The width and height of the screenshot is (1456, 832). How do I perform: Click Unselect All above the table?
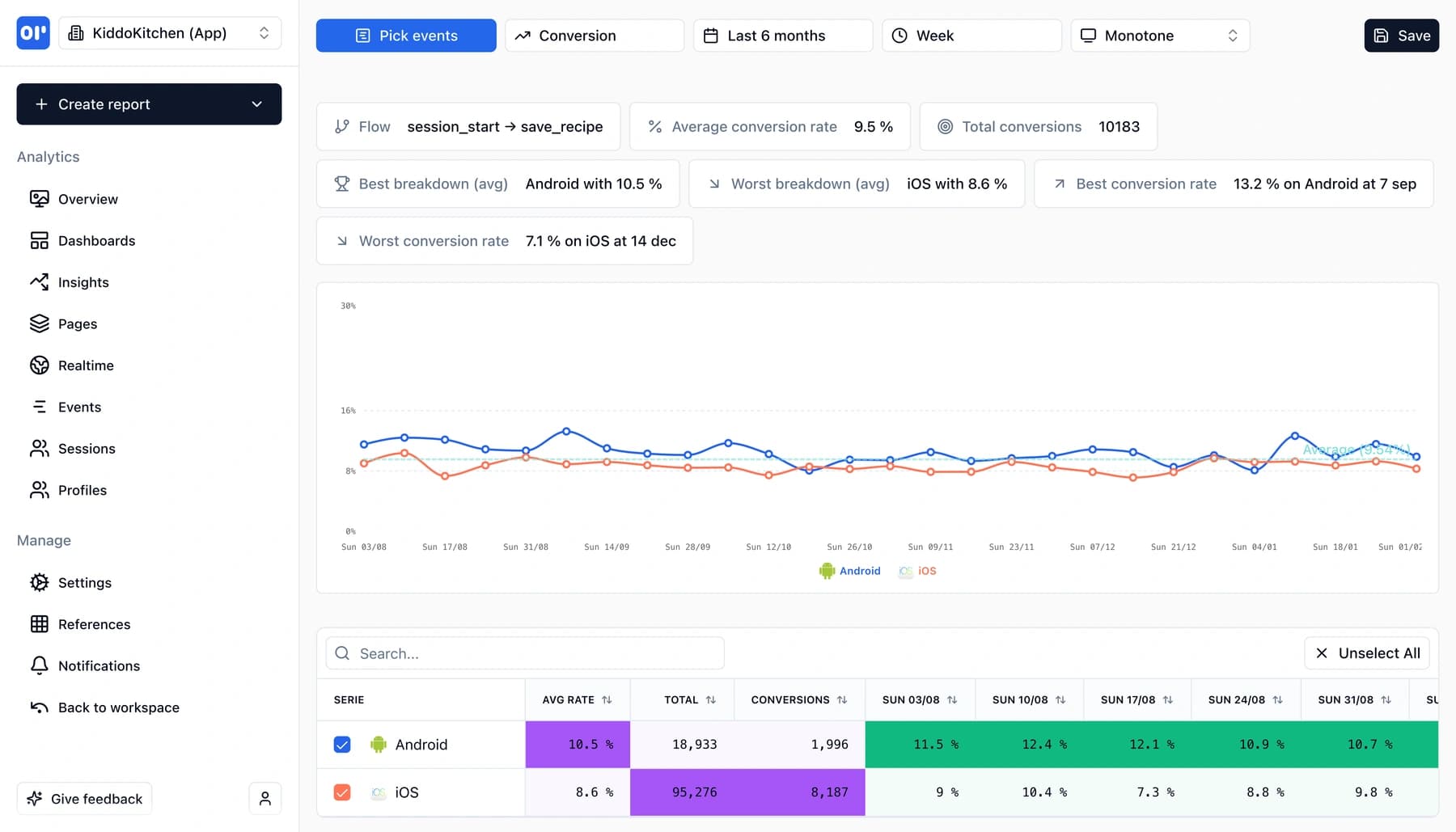tap(1365, 653)
